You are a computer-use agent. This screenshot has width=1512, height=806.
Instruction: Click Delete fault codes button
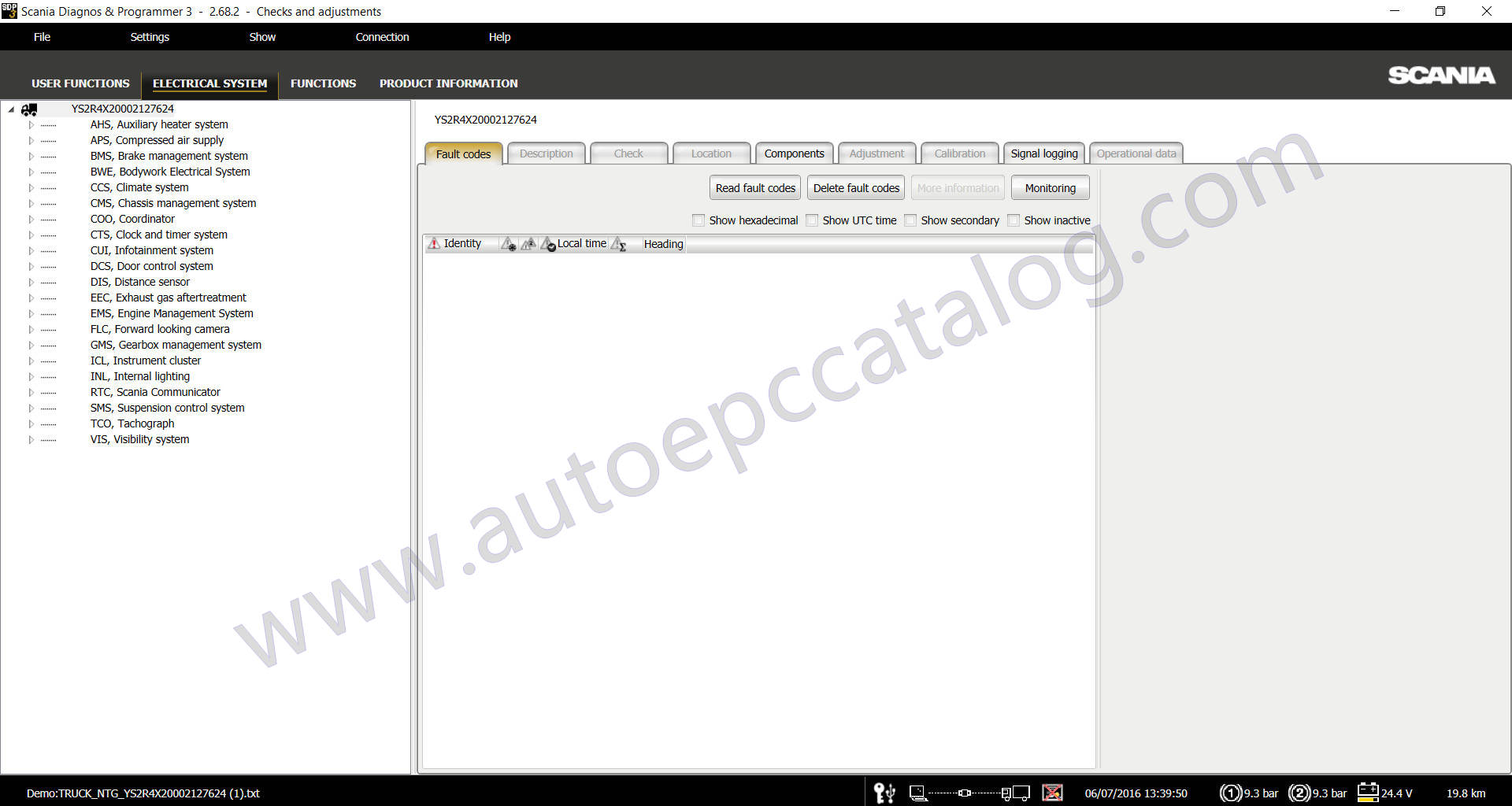(x=856, y=188)
